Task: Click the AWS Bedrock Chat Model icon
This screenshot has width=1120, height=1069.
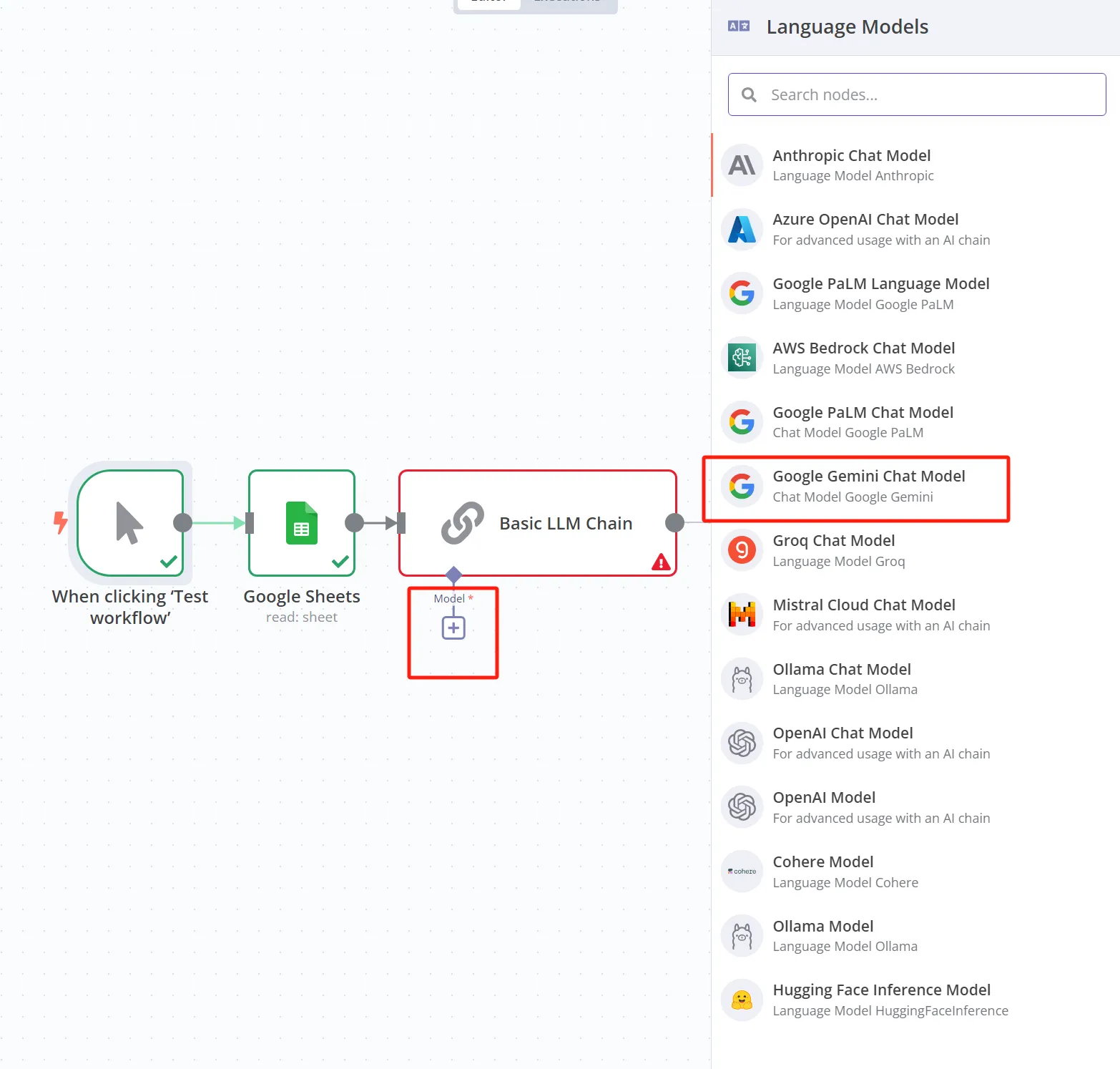Action: (742, 358)
